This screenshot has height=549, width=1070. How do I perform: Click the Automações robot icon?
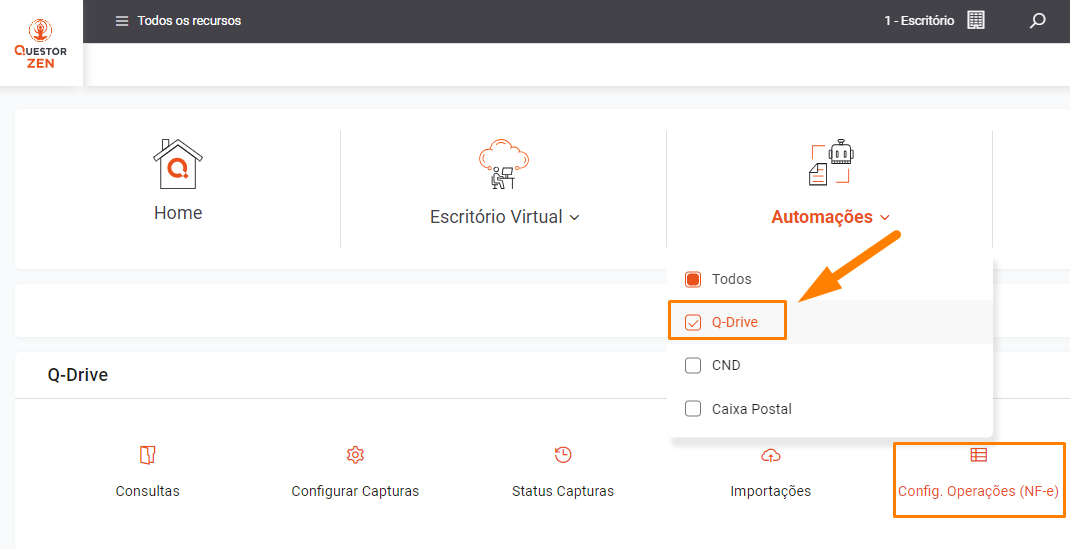(832, 162)
